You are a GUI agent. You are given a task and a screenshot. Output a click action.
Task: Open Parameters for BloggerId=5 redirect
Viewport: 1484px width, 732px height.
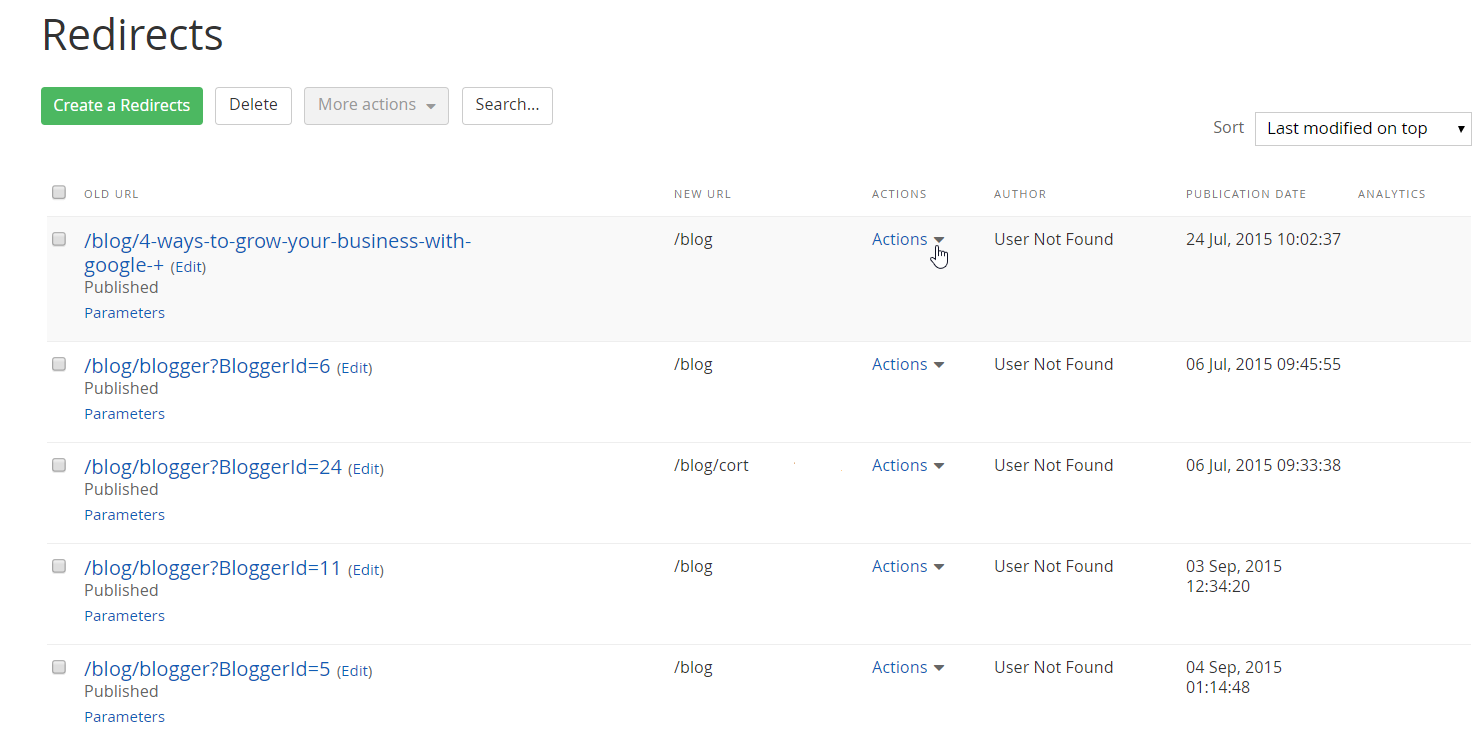pyautogui.click(x=124, y=717)
